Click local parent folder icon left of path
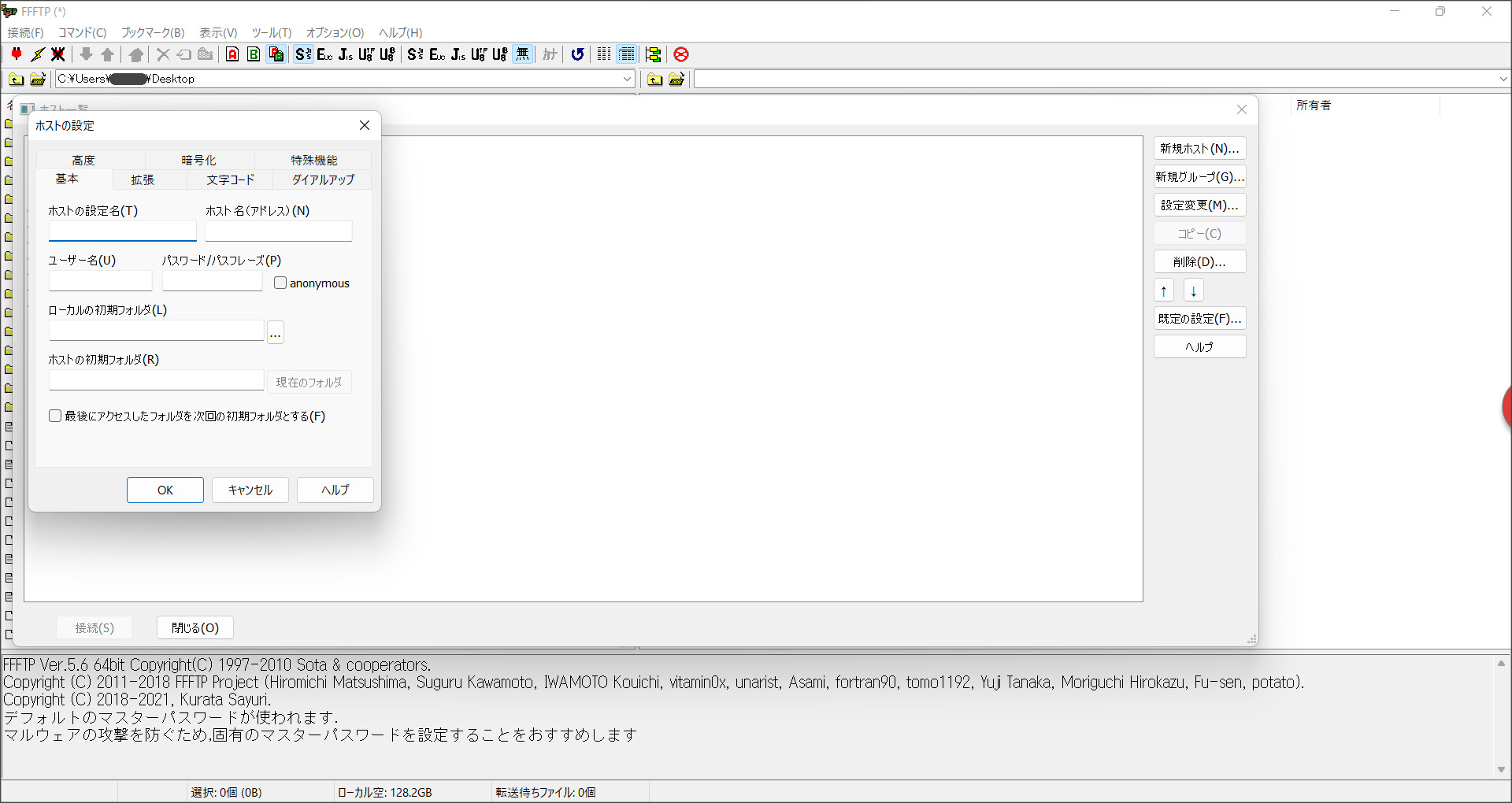 [x=16, y=79]
